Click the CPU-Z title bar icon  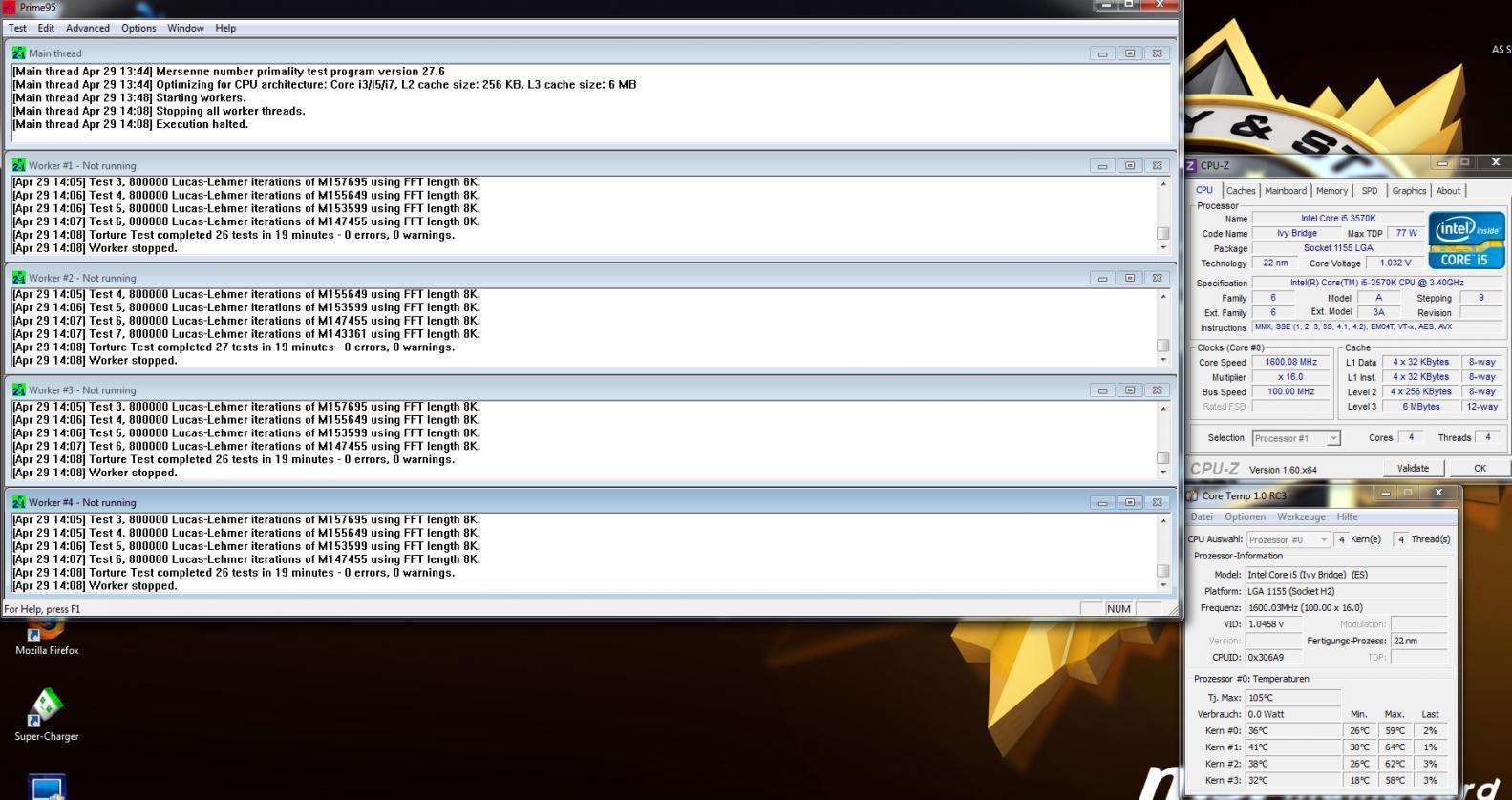(1191, 165)
